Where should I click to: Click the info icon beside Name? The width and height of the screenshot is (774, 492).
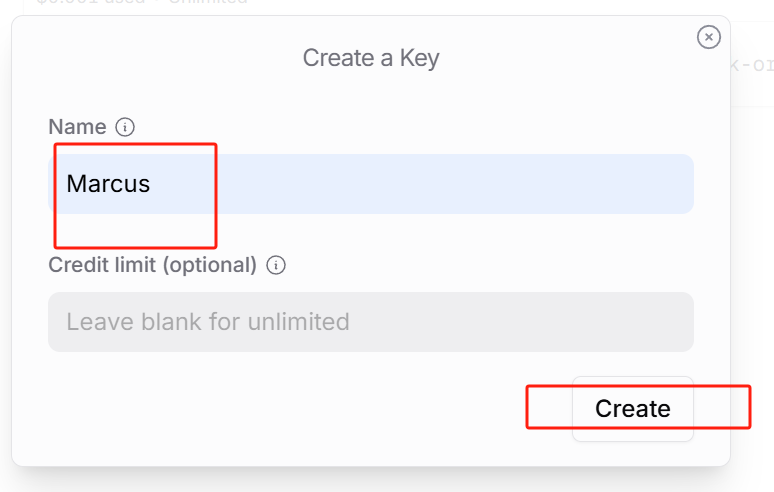125,127
